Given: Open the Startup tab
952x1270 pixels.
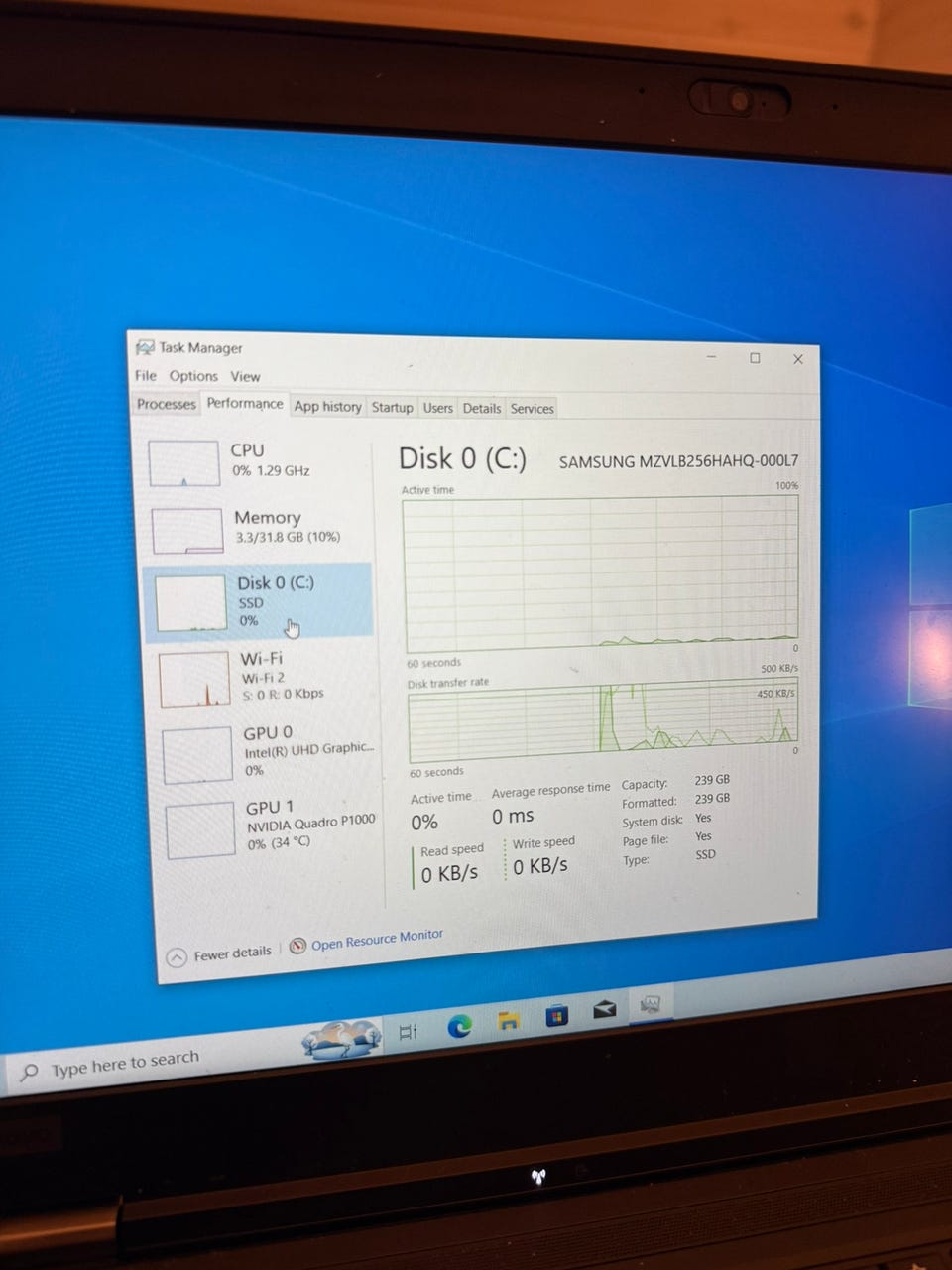Looking at the screenshot, I should click(x=392, y=407).
